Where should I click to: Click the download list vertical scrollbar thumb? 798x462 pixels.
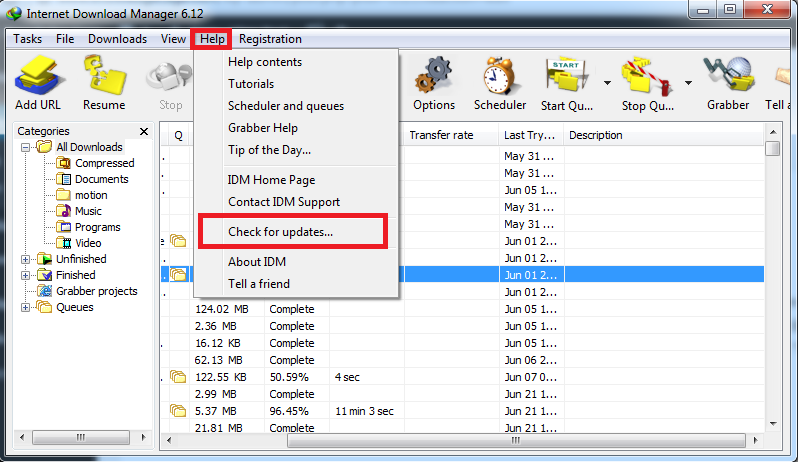(x=773, y=149)
